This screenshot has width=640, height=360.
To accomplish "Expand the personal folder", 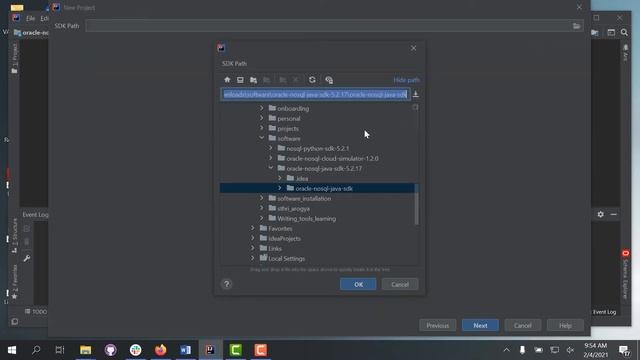I will click(262, 118).
